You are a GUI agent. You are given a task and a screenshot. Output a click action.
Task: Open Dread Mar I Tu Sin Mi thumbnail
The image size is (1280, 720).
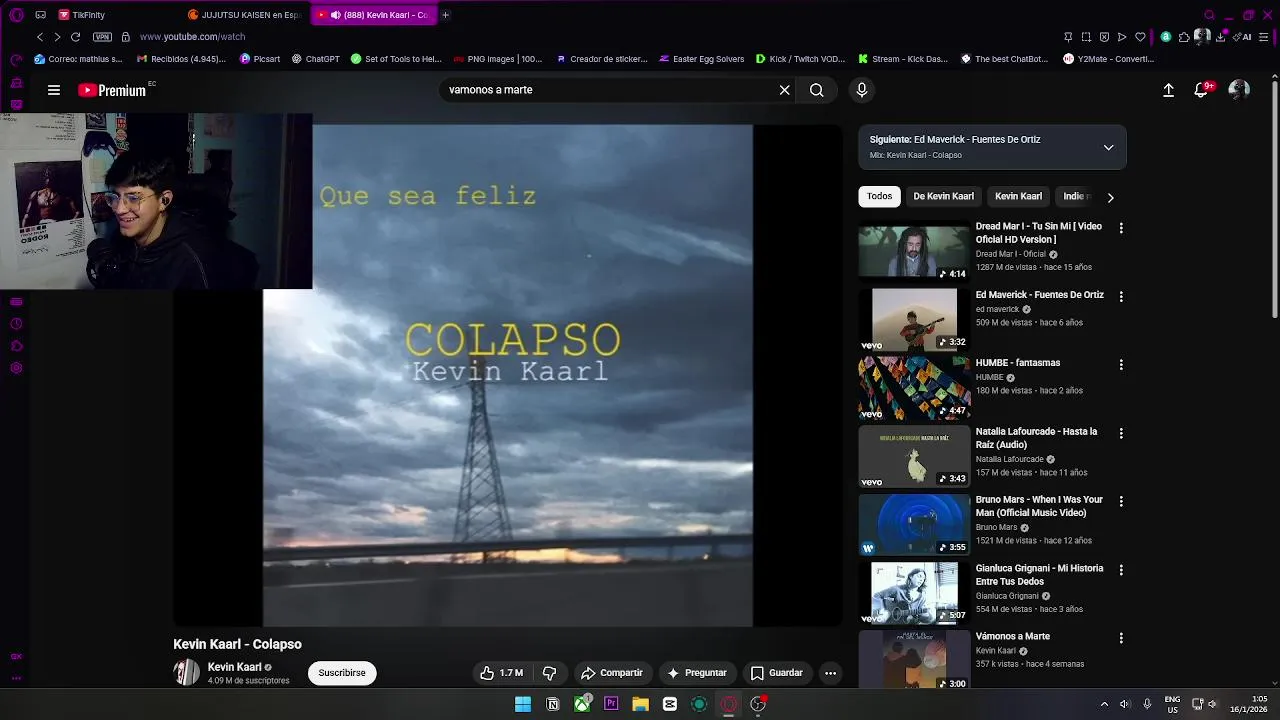pyautogui.click(x=914, y=251)
